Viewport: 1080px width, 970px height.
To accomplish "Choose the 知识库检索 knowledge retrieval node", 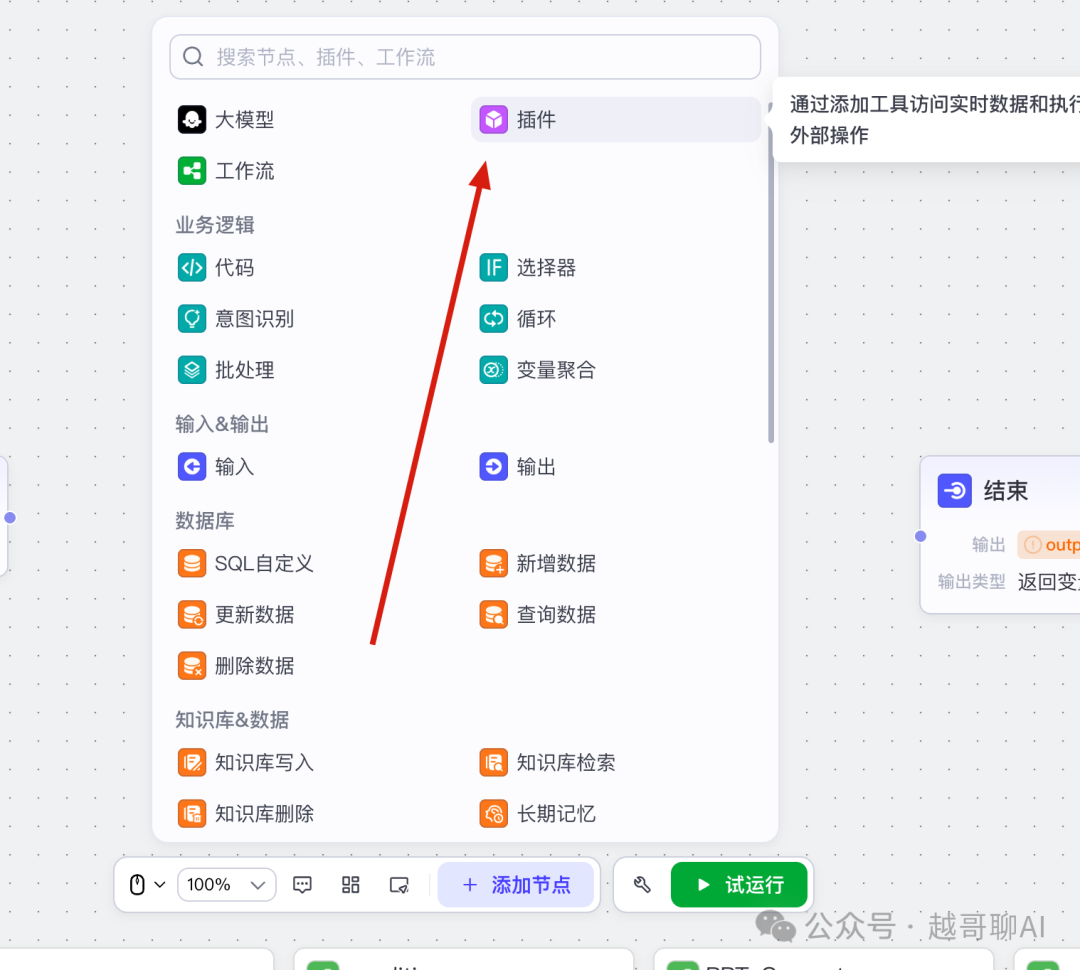I will 548,762.
